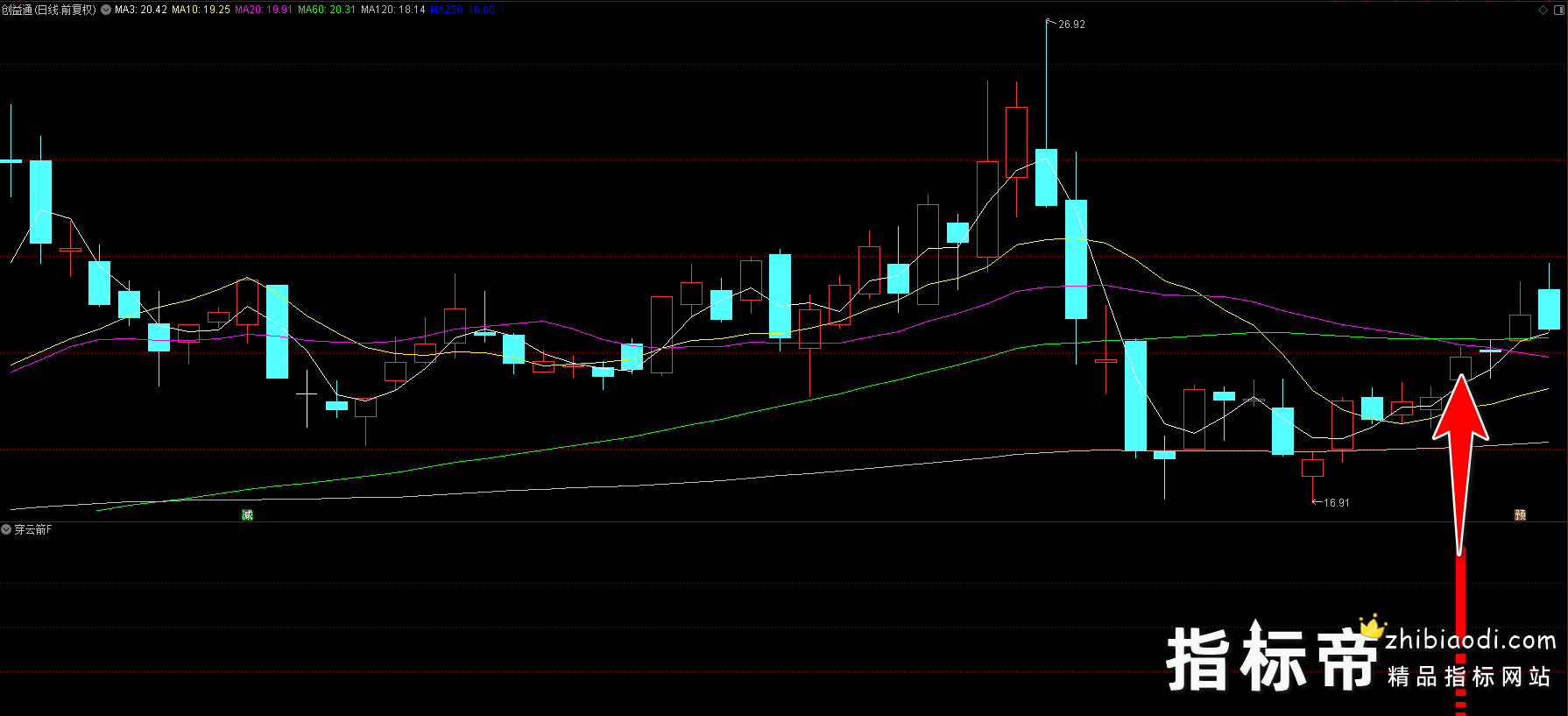Click the MA3: 20.42 label

click(x=141, y=10)
